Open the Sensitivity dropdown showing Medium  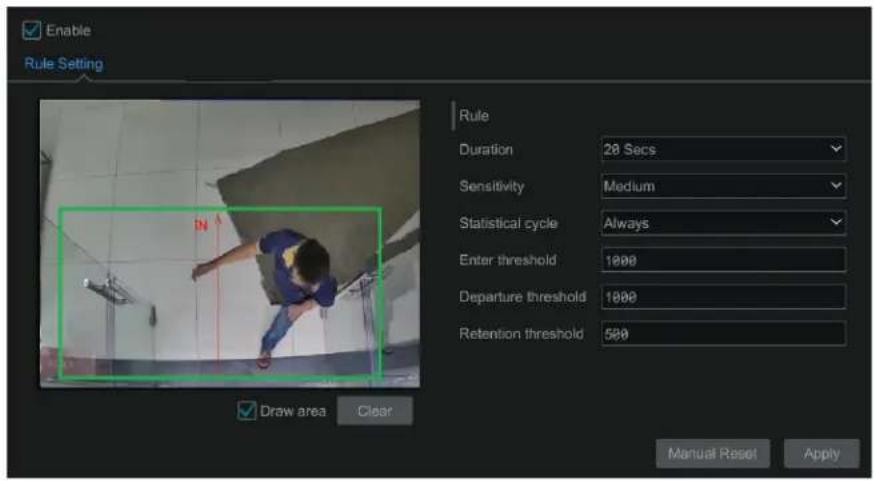(724, 186)
